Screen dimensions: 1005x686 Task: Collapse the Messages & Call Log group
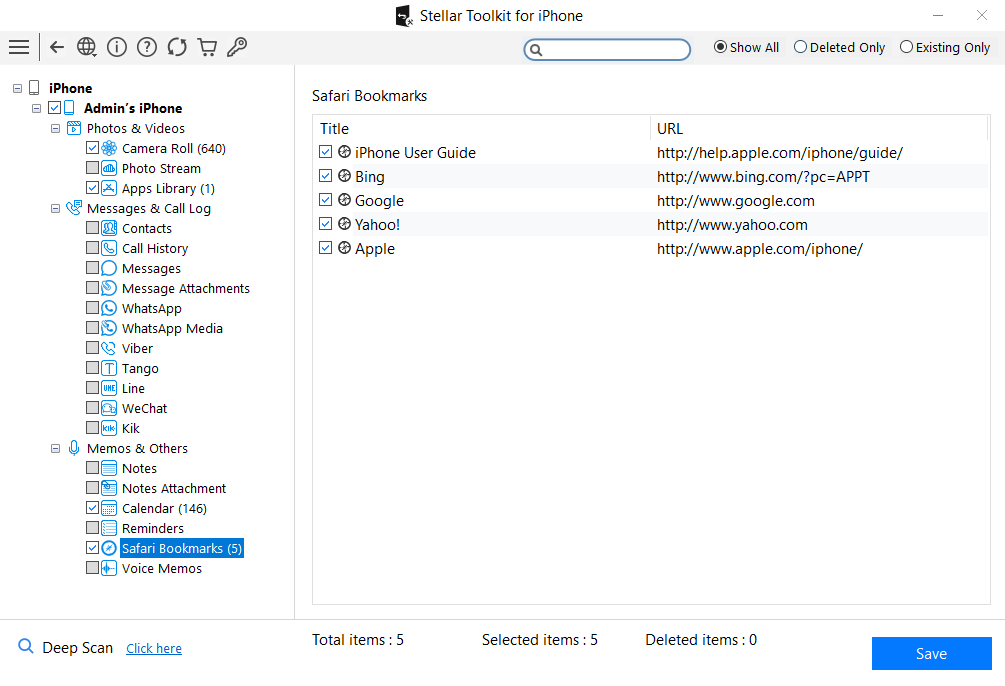tap(56, 208)
